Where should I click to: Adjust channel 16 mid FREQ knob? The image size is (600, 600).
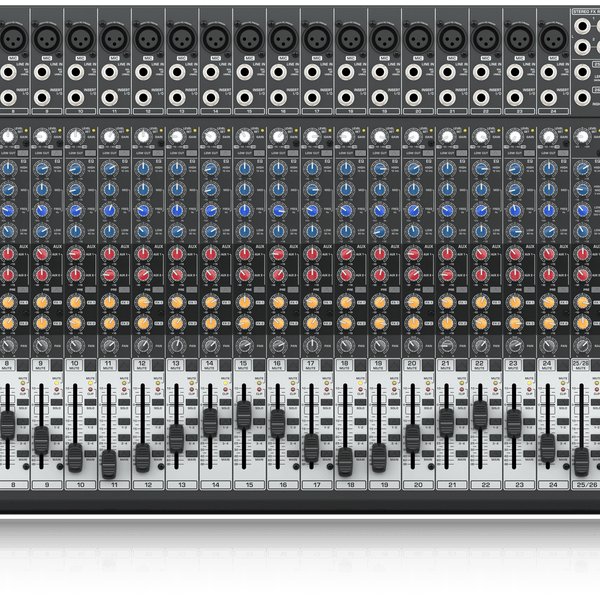click(x=279, y=210)
